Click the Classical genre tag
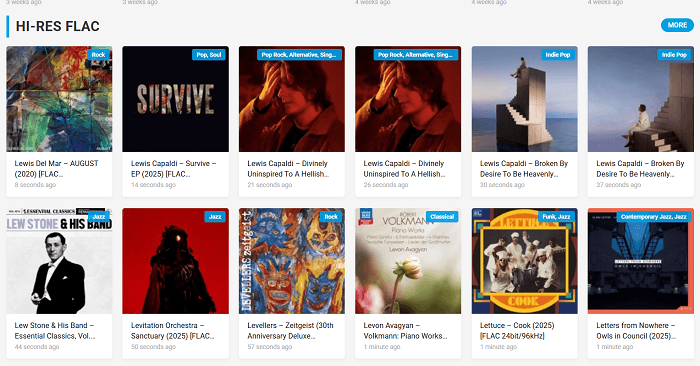The height and width of the screenshot is (366, 700). pyautogui.click(x=442, y=216)
